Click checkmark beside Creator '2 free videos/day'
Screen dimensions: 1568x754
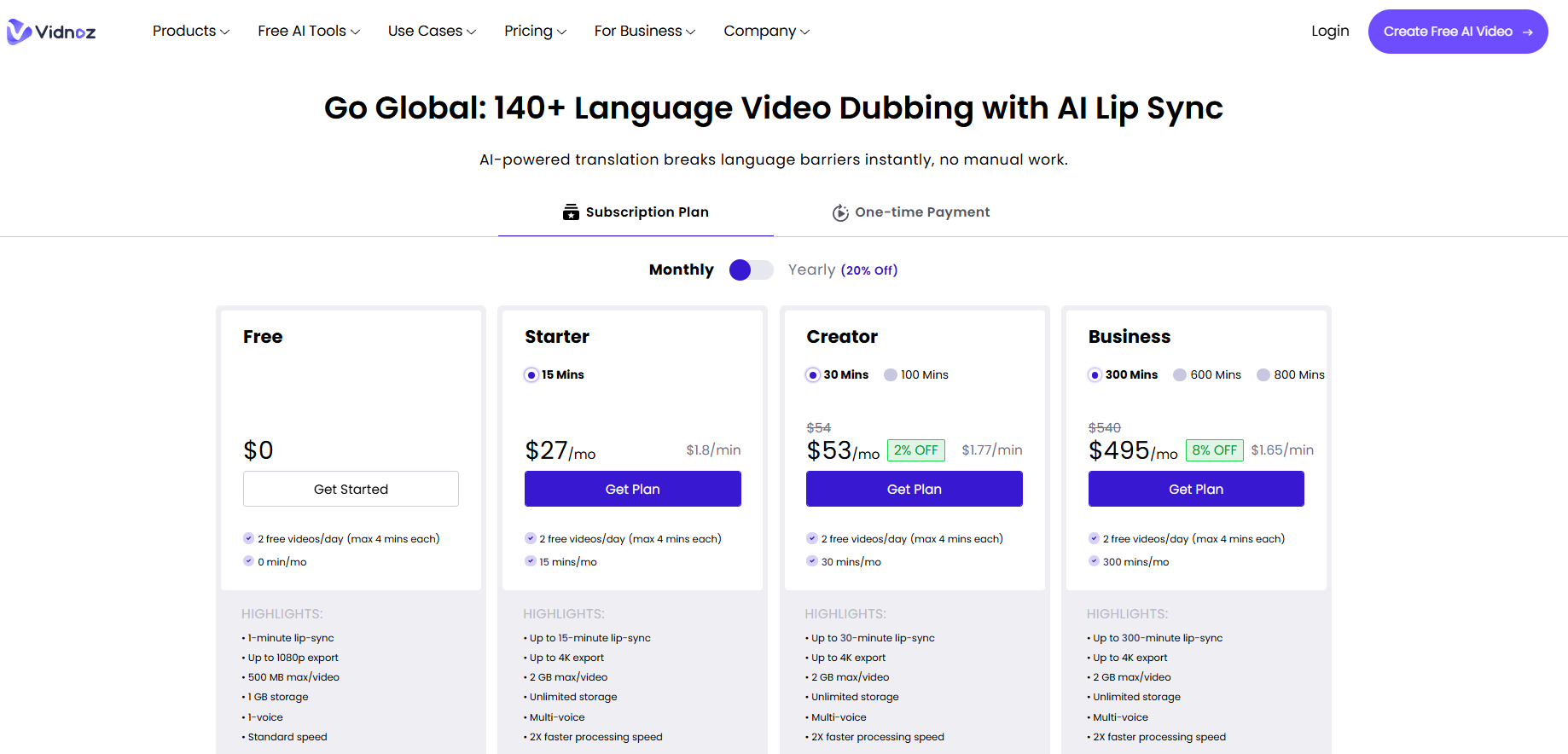[x=811, y=538]
